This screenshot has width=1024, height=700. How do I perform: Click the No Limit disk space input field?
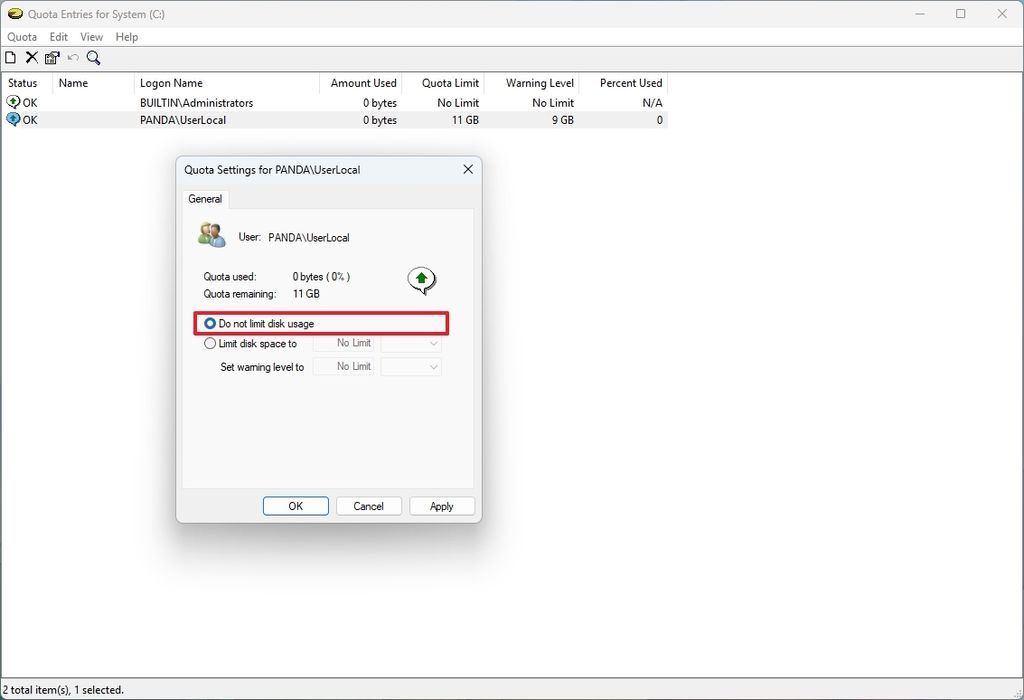click(344, 343)
